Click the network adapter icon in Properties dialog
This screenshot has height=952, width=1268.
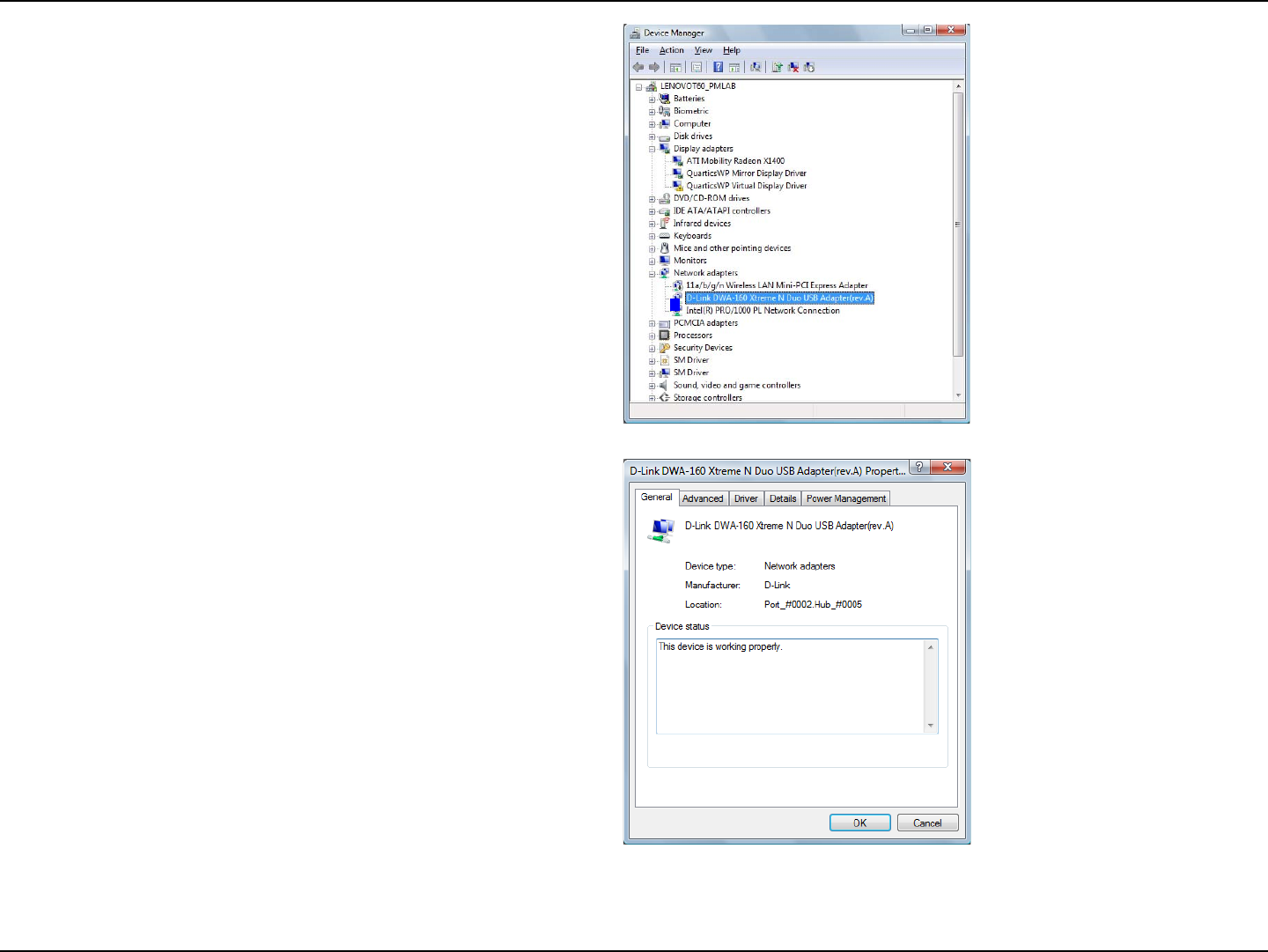[661, 530]
